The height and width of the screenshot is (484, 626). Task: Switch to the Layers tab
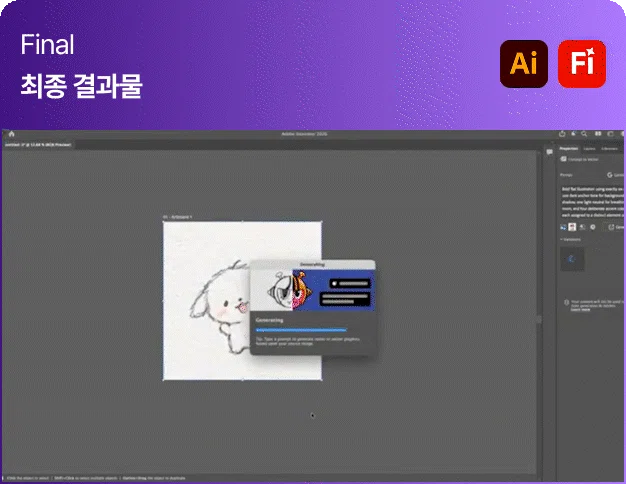coord(589,149)
